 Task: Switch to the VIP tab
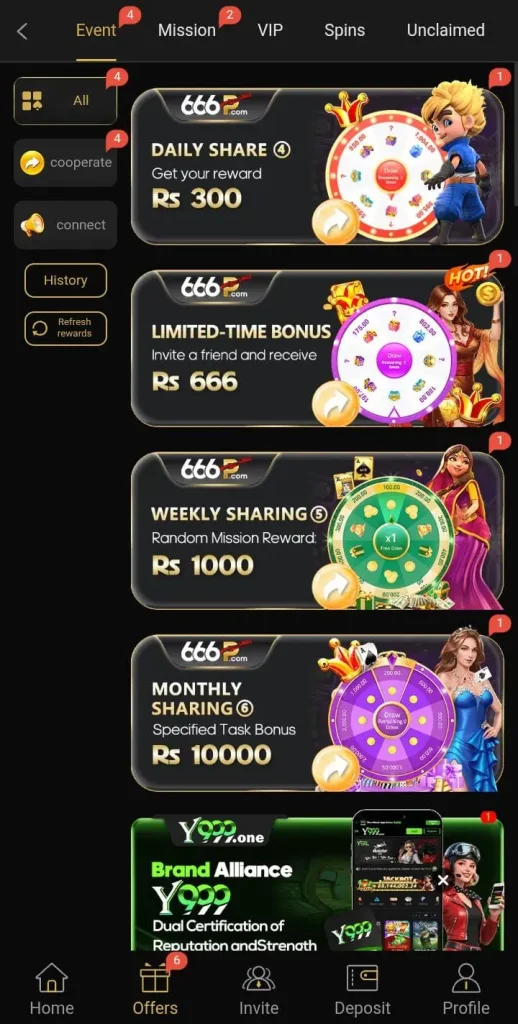coord(270,30)
